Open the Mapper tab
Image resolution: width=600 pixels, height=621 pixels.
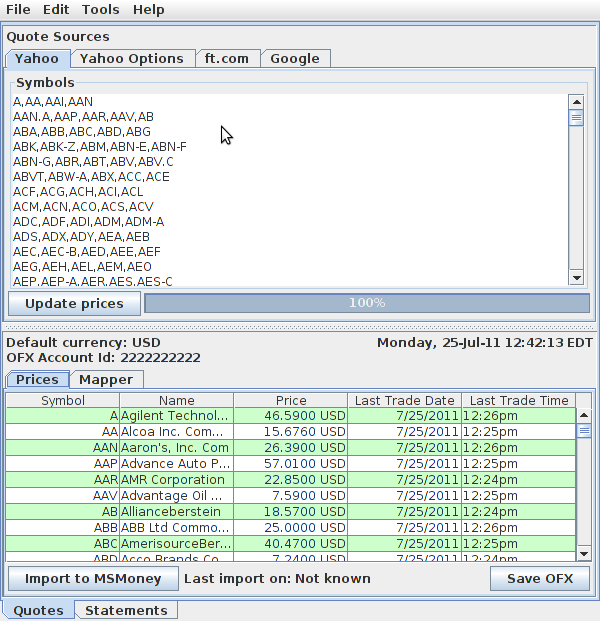[x=107, y=380]
